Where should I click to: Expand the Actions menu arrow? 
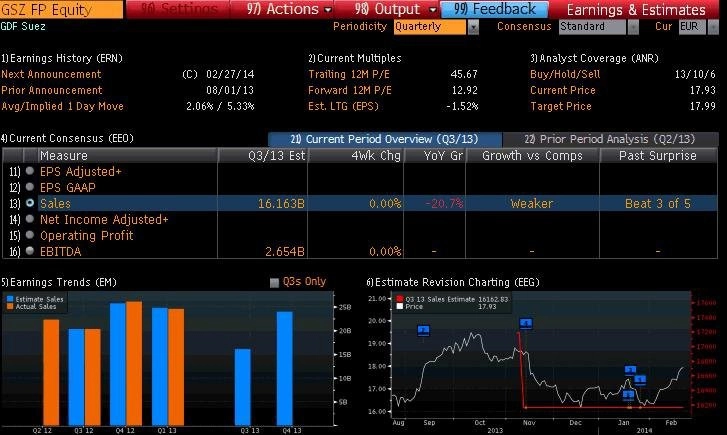tap(328, 10)
